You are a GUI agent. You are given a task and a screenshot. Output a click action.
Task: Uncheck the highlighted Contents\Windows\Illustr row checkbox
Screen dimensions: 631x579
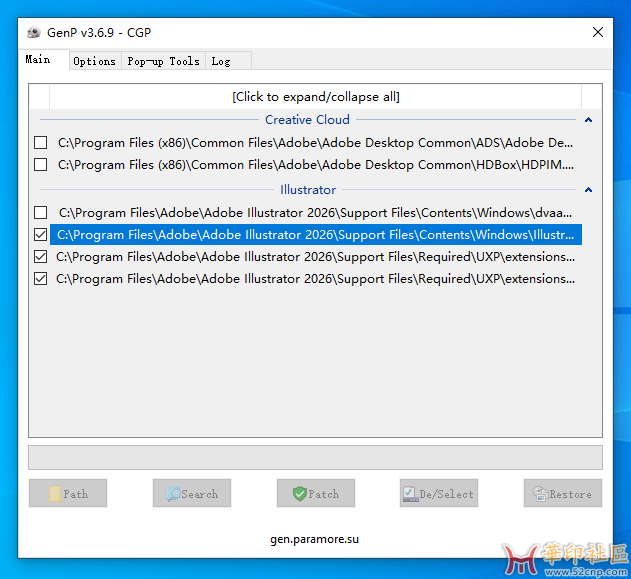(41, 235)
